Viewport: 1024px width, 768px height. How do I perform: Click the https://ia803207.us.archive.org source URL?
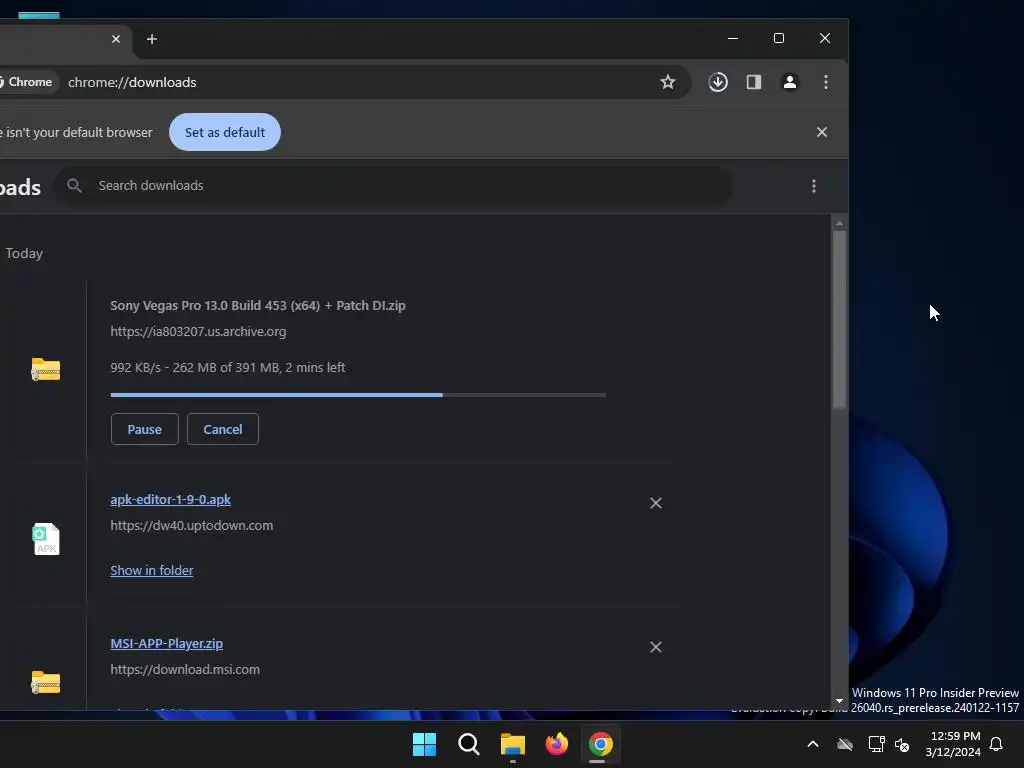[x=198, y=332]
